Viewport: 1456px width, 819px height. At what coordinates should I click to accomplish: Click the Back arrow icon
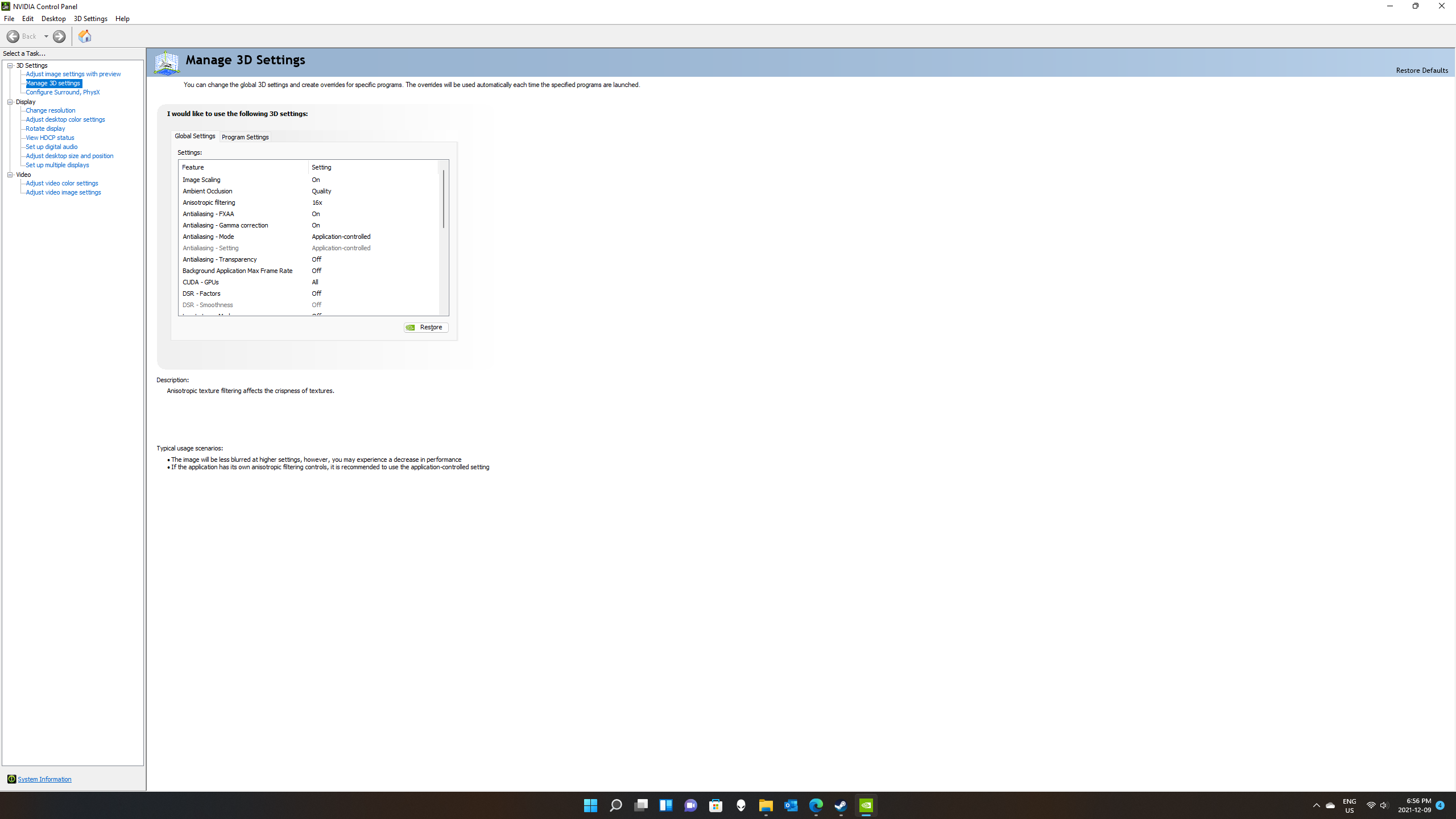coord(13,36)
